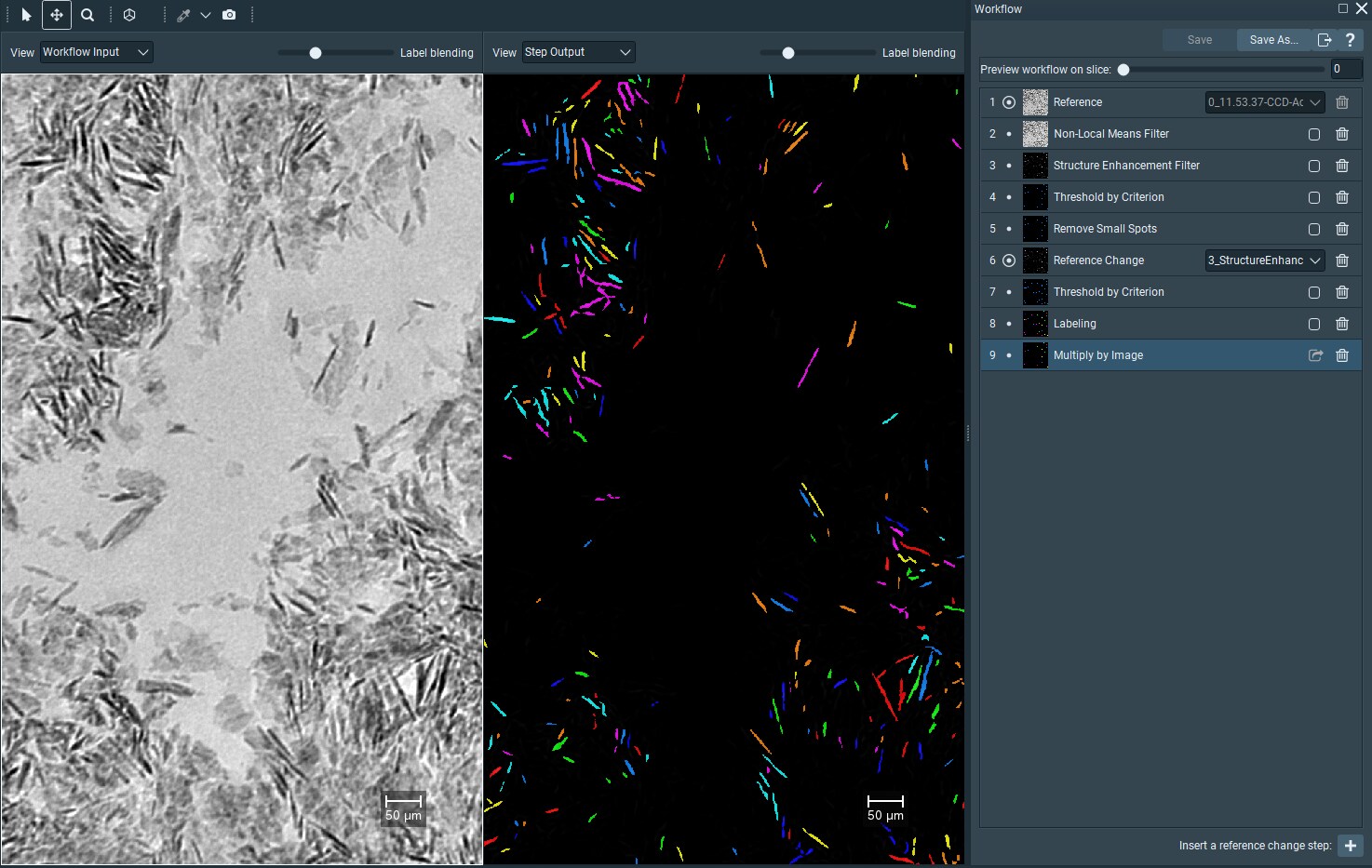Select the Multiply by Image step
Image resolution: width=1372 pixels, height=868 pixels.
tap(1098, 355)
